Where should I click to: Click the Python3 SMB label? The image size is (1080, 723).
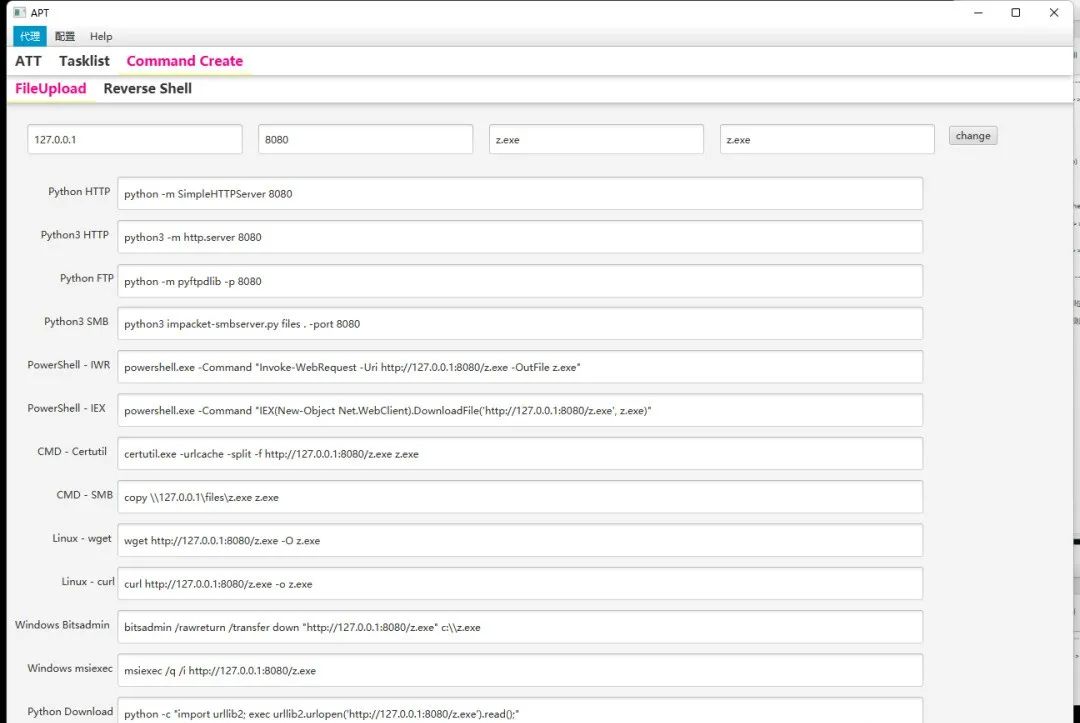[x=76, y=322]
